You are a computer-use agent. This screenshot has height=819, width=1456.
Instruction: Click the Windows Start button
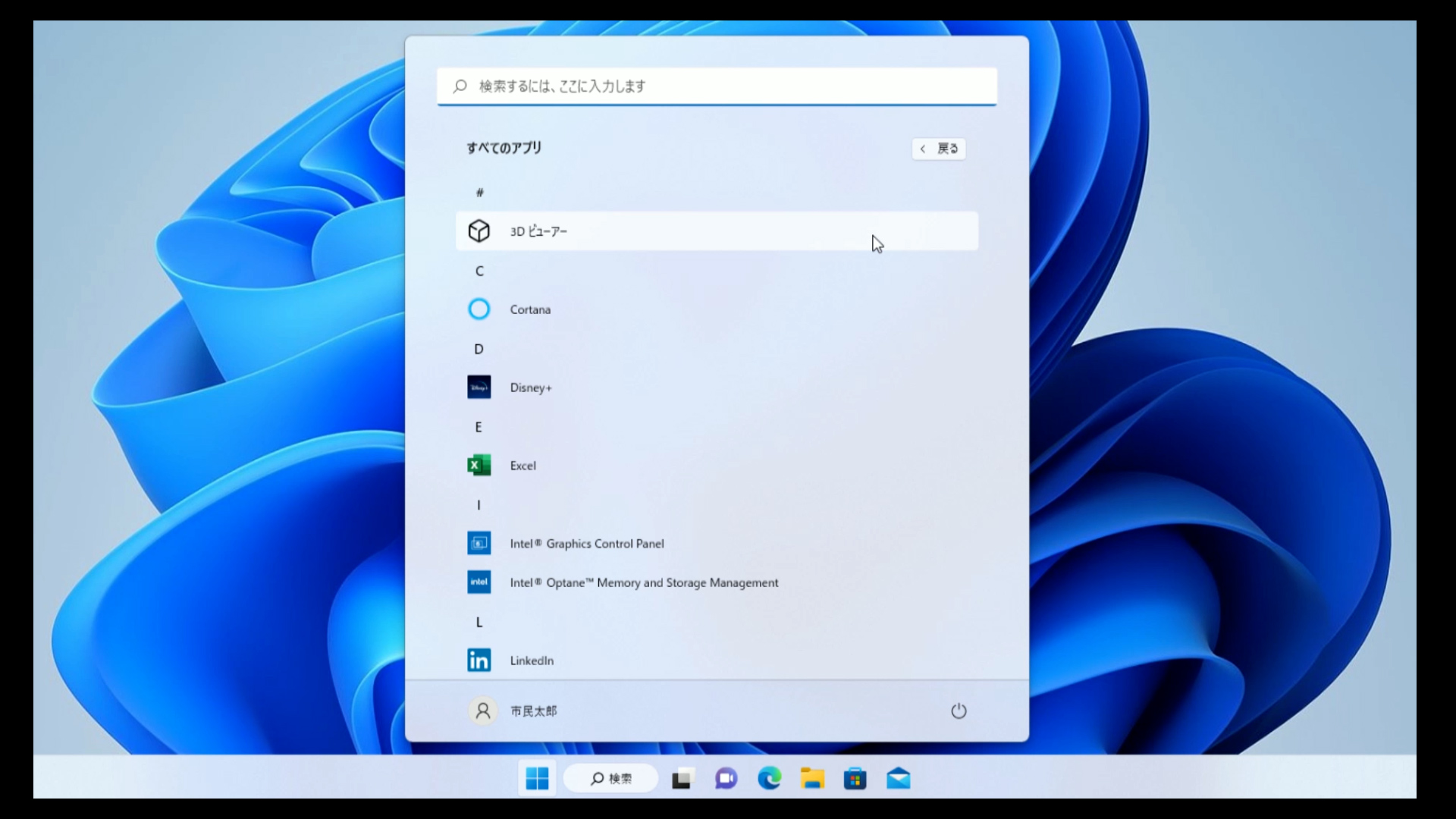537,779
